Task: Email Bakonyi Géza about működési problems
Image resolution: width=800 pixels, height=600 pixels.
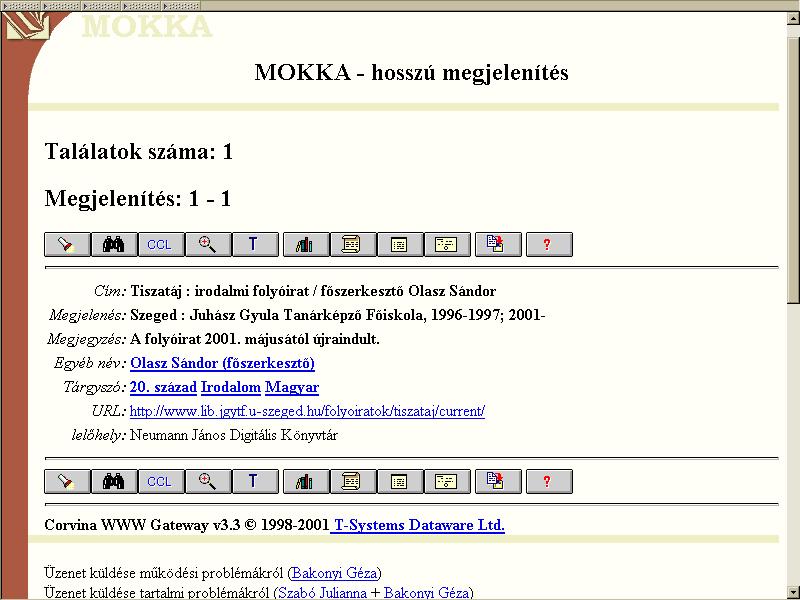Action: coord(335,573)
